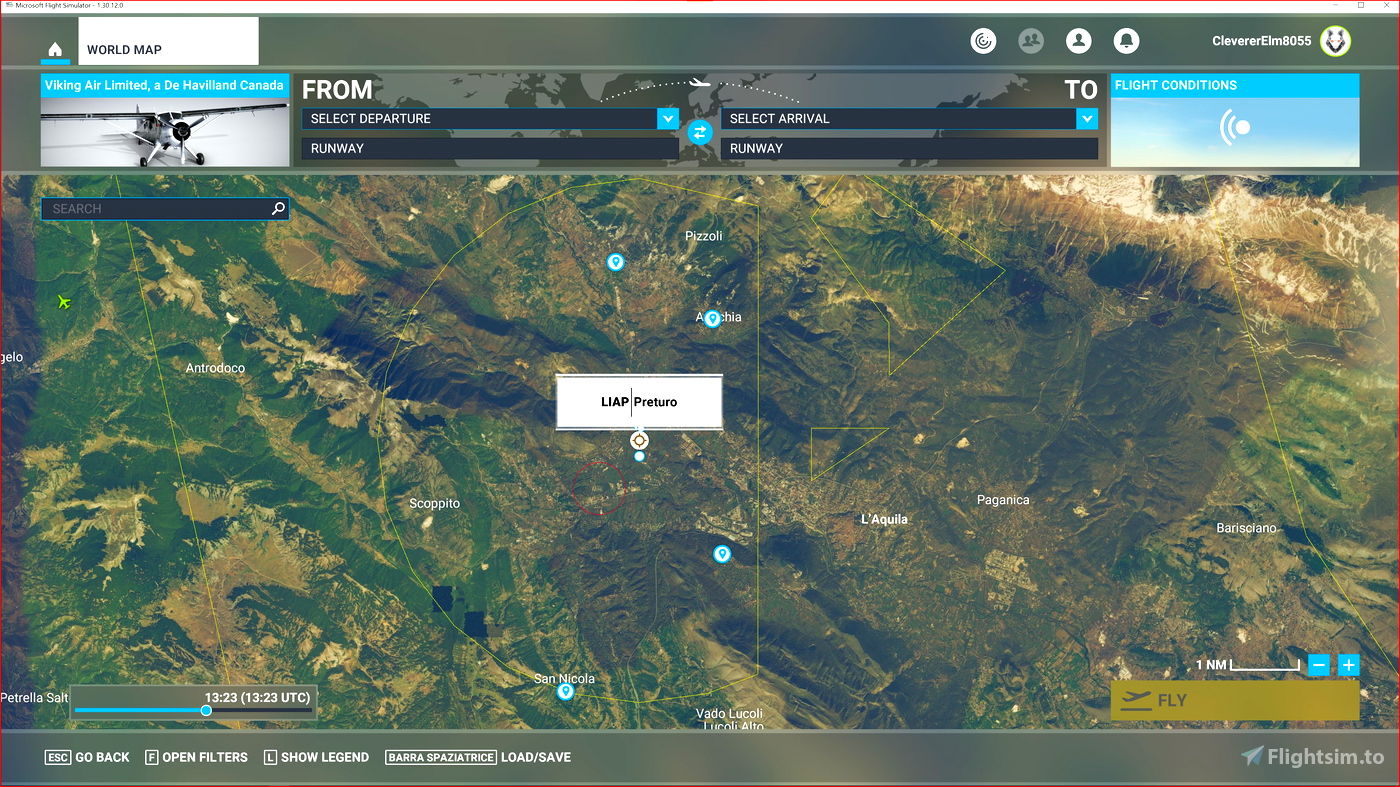Click the Pizzoli town label
Viewport: 1400px width, 787px height.
click(x=703, y=236)
